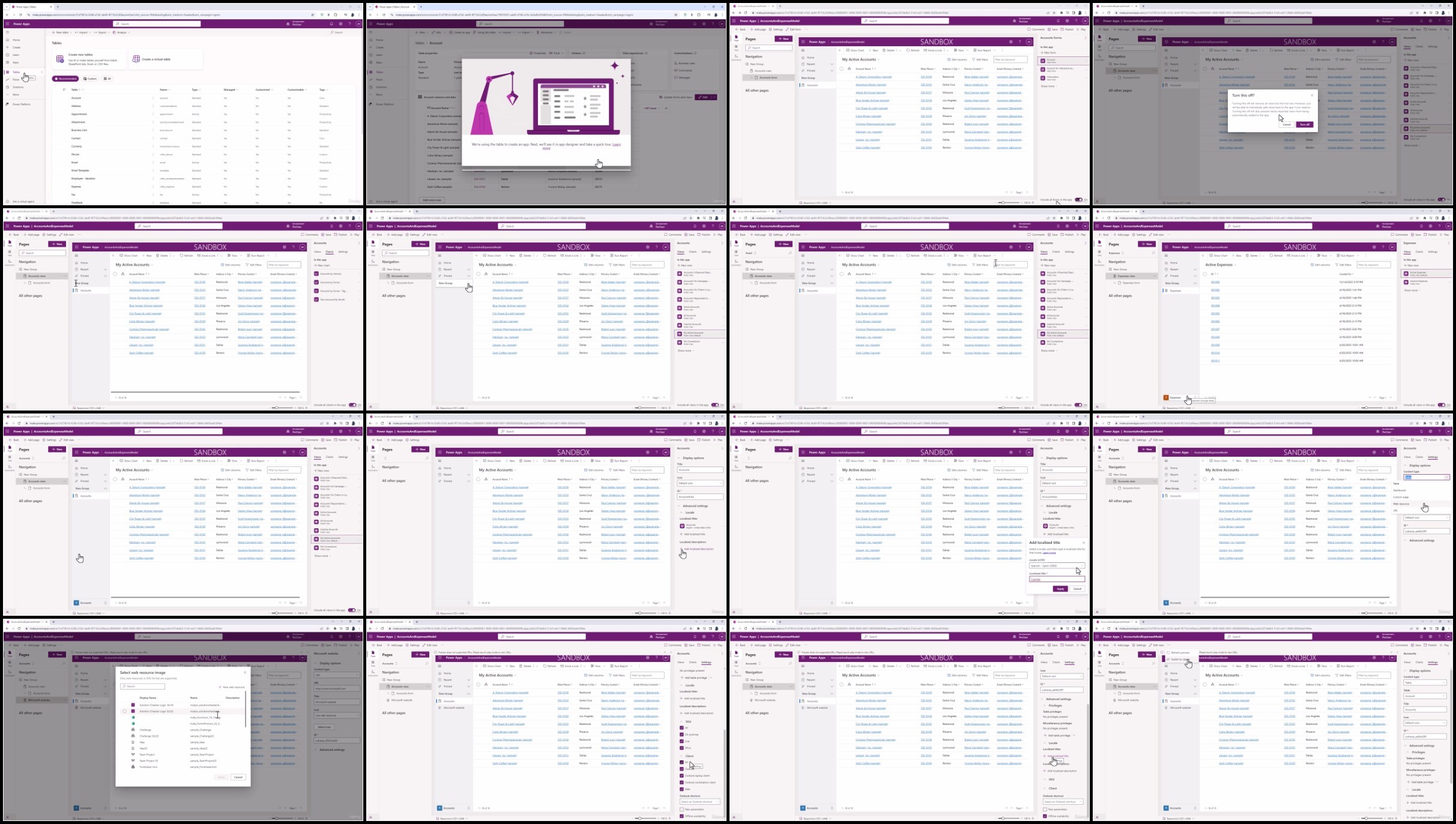Open New table dropdown on Tables list page
Image resolution: width=1456 pixels, height=824 pixels.
tap(61, 32)
